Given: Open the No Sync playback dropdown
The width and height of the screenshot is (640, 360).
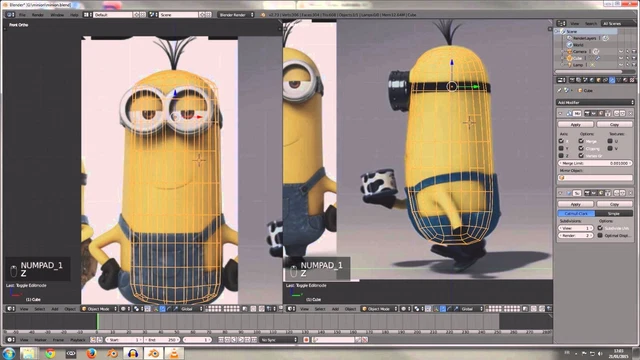Looking at the screenshot, I should [x=279, y=340].
